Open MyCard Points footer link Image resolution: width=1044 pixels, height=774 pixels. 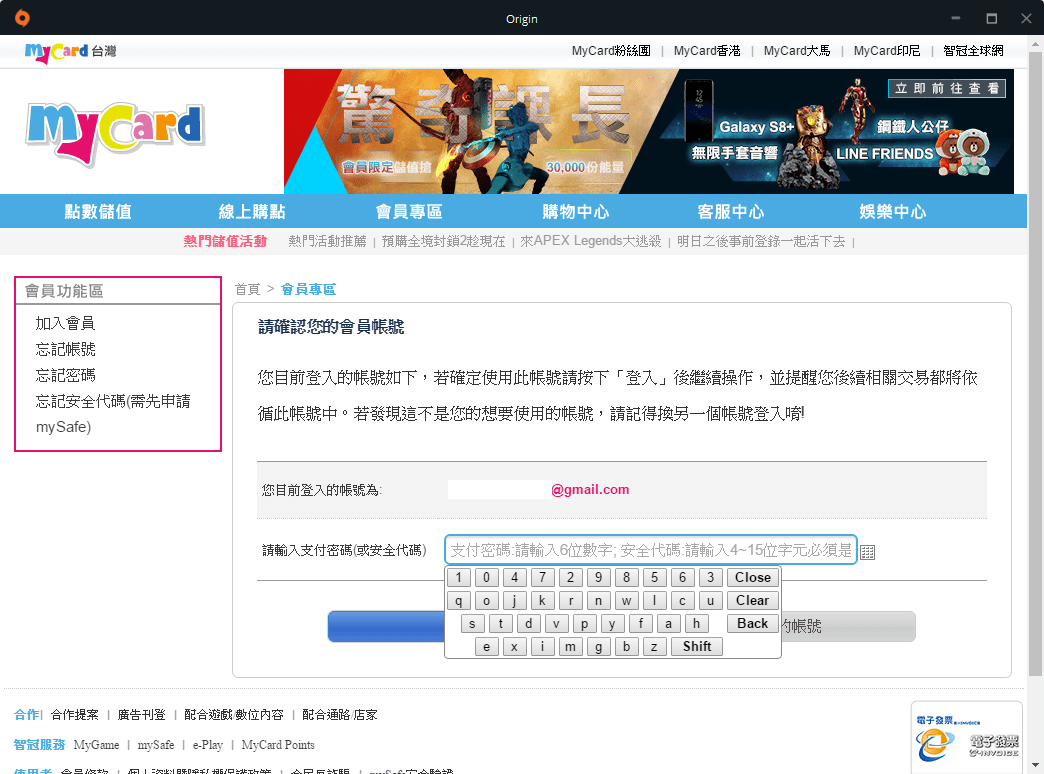[278, 745]
